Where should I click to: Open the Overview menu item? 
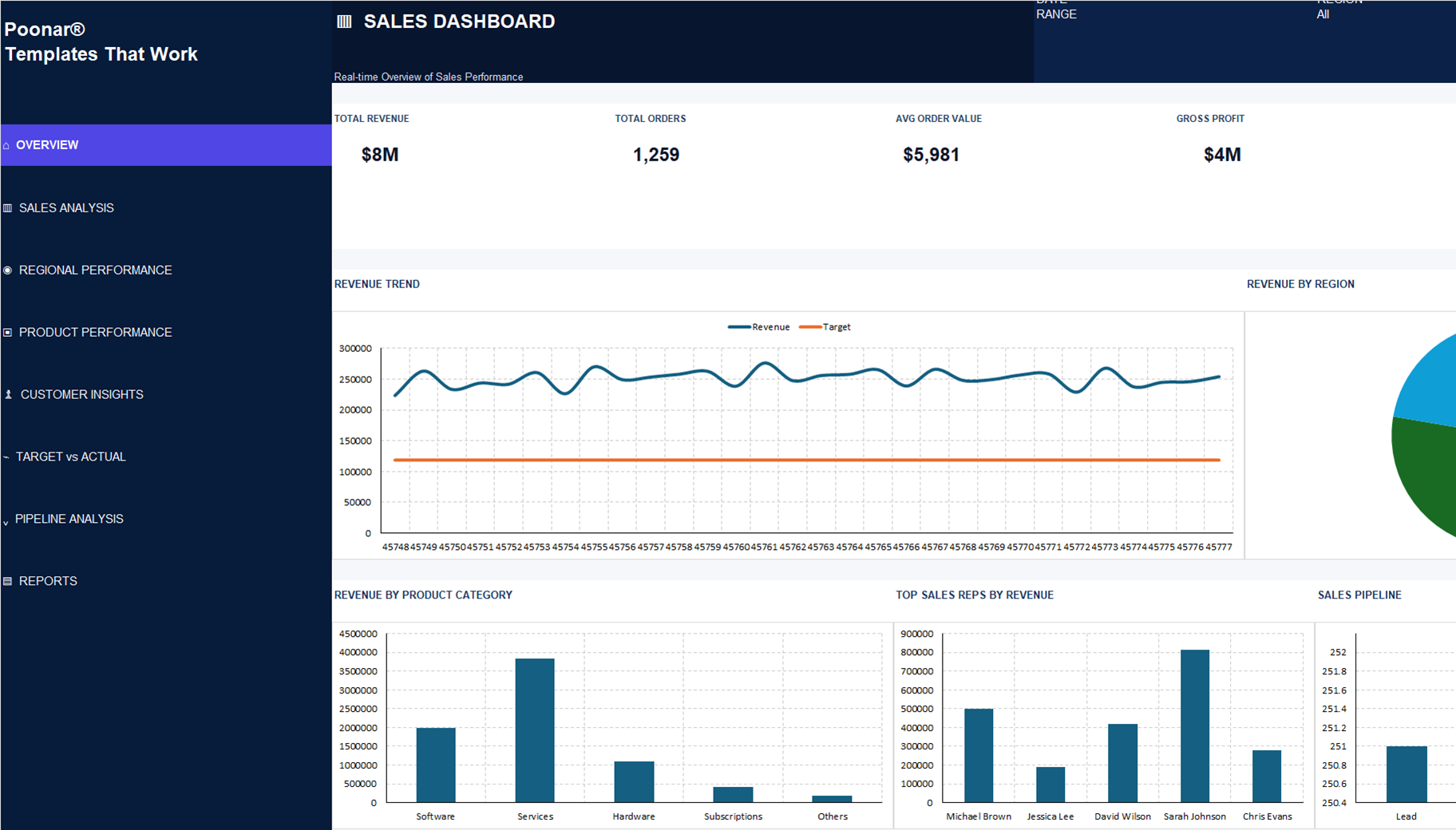[x=166, y=145]
